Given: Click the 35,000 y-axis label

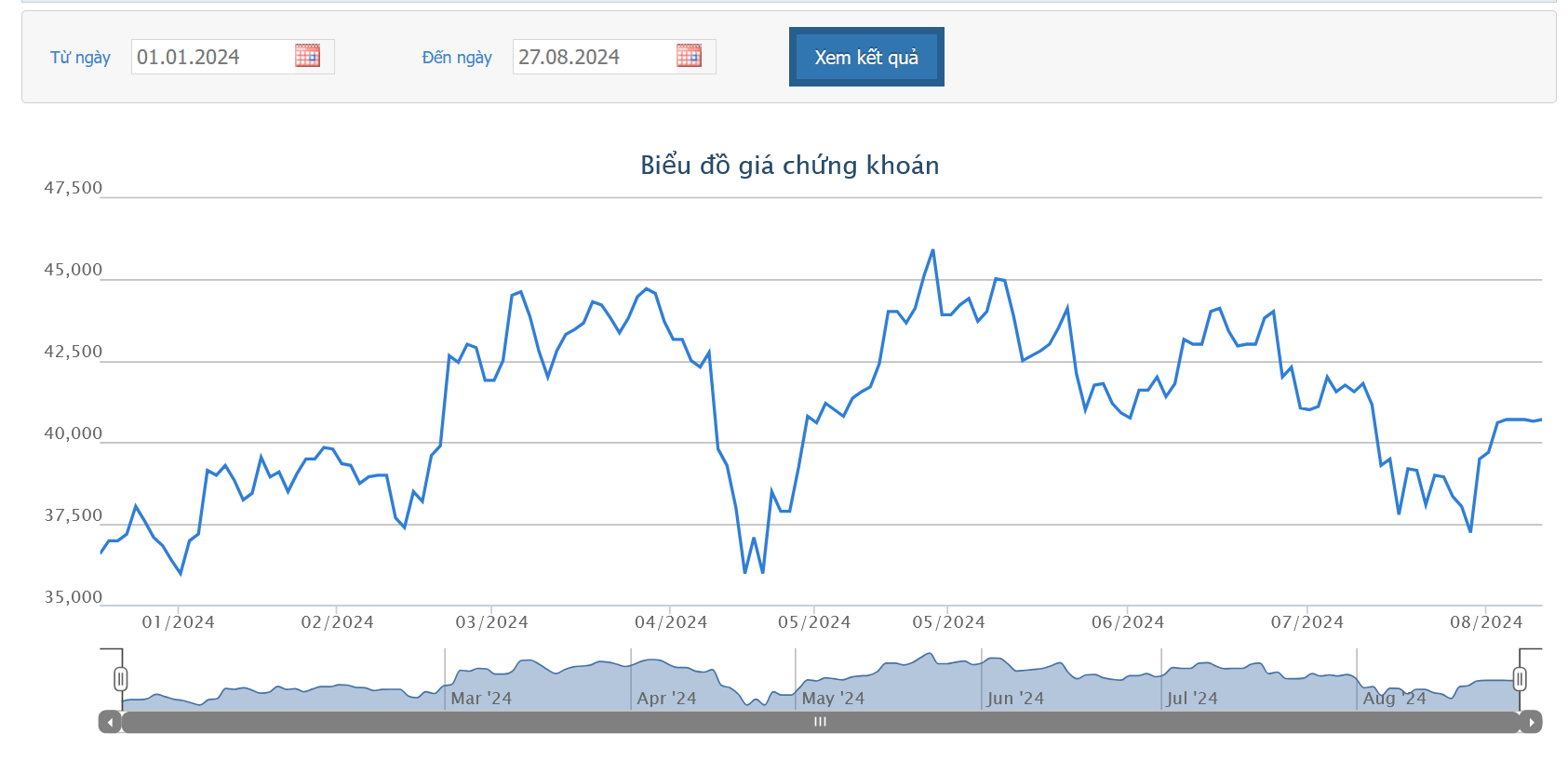Looking at the screenshot, I should (x=74, y=597).
